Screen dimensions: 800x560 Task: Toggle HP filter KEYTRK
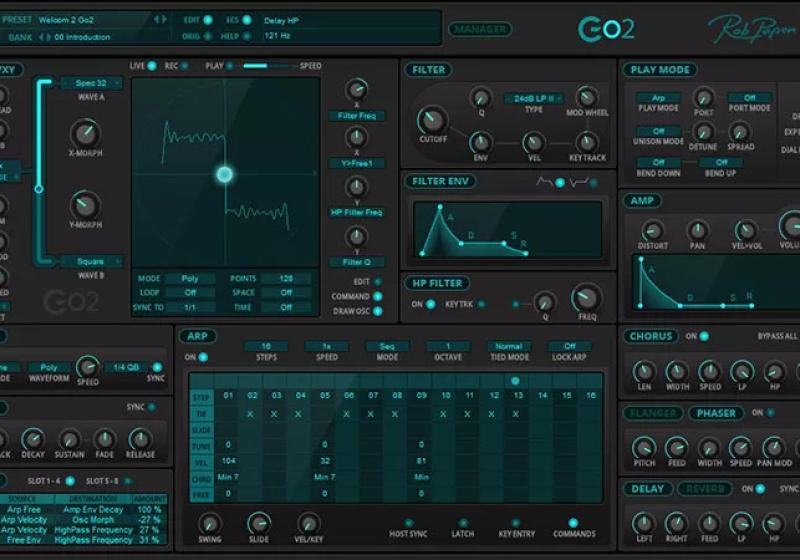[x=481, y=304]
